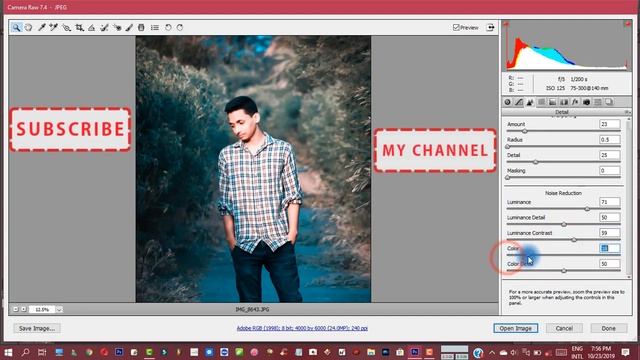640x360 pixels.
Task: Click the Luminance Contrast slider handle
Action: [574, 240]
